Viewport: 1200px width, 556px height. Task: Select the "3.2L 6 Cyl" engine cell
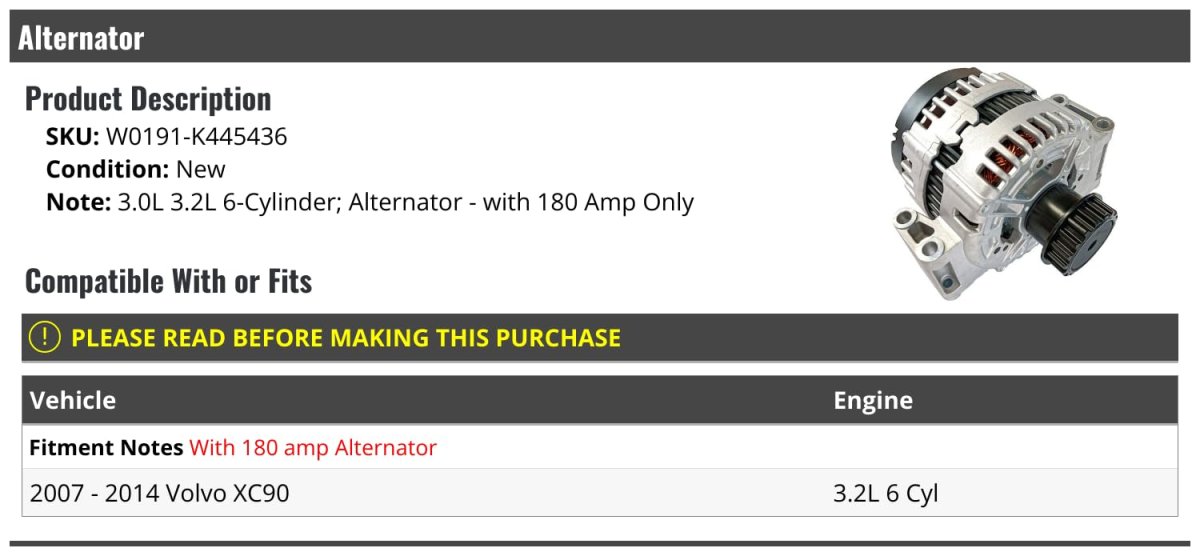886,493
